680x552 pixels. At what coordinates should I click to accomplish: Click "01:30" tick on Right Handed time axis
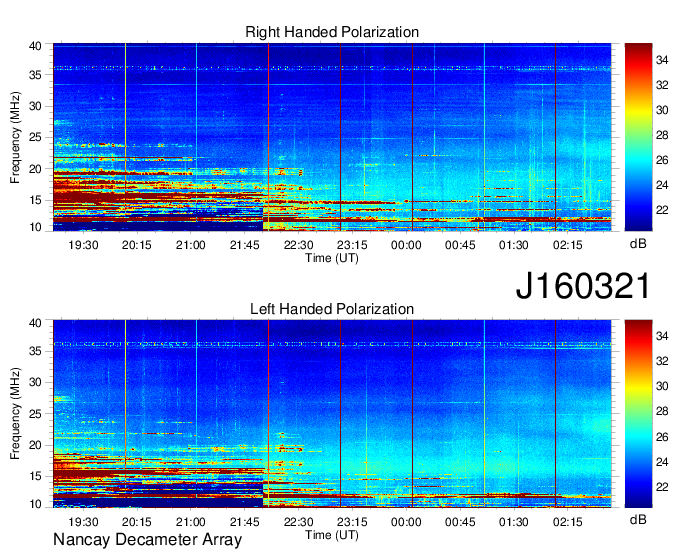(513, 245)
